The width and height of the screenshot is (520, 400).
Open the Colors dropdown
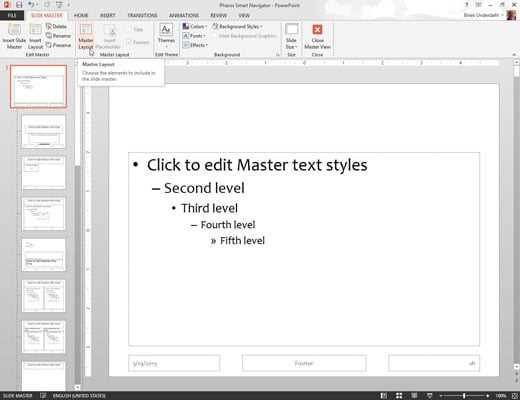pos(195,26)
